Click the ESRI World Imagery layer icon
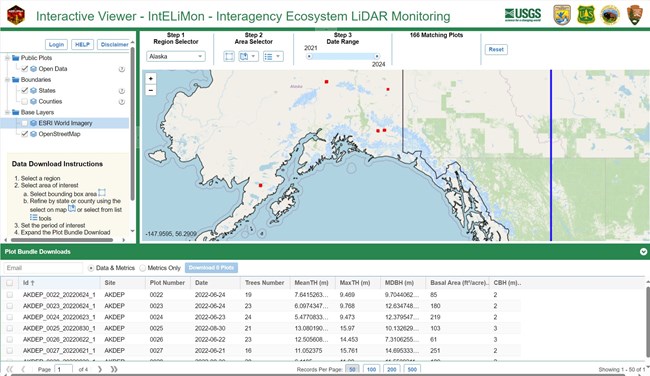This screenshot has width=650, height=376. pyautogui.click(x=34, y=123)
